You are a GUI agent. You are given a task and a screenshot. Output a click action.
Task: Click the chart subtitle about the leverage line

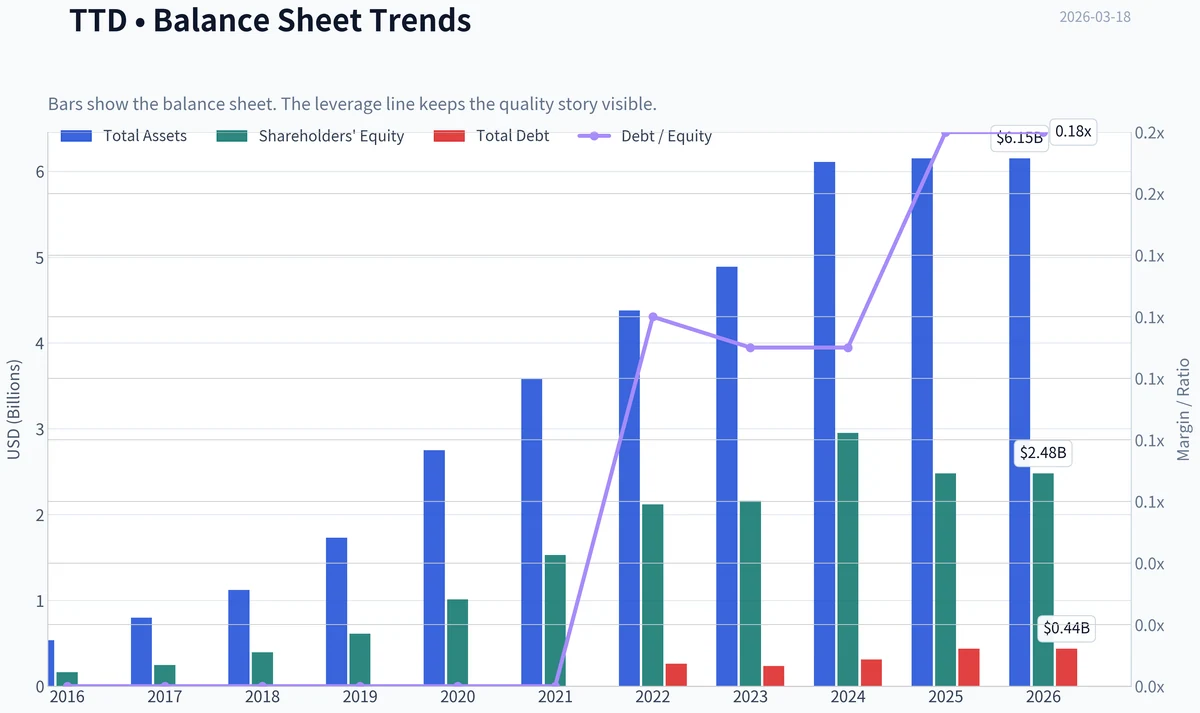pyautogui.click(x=352, y=104)
